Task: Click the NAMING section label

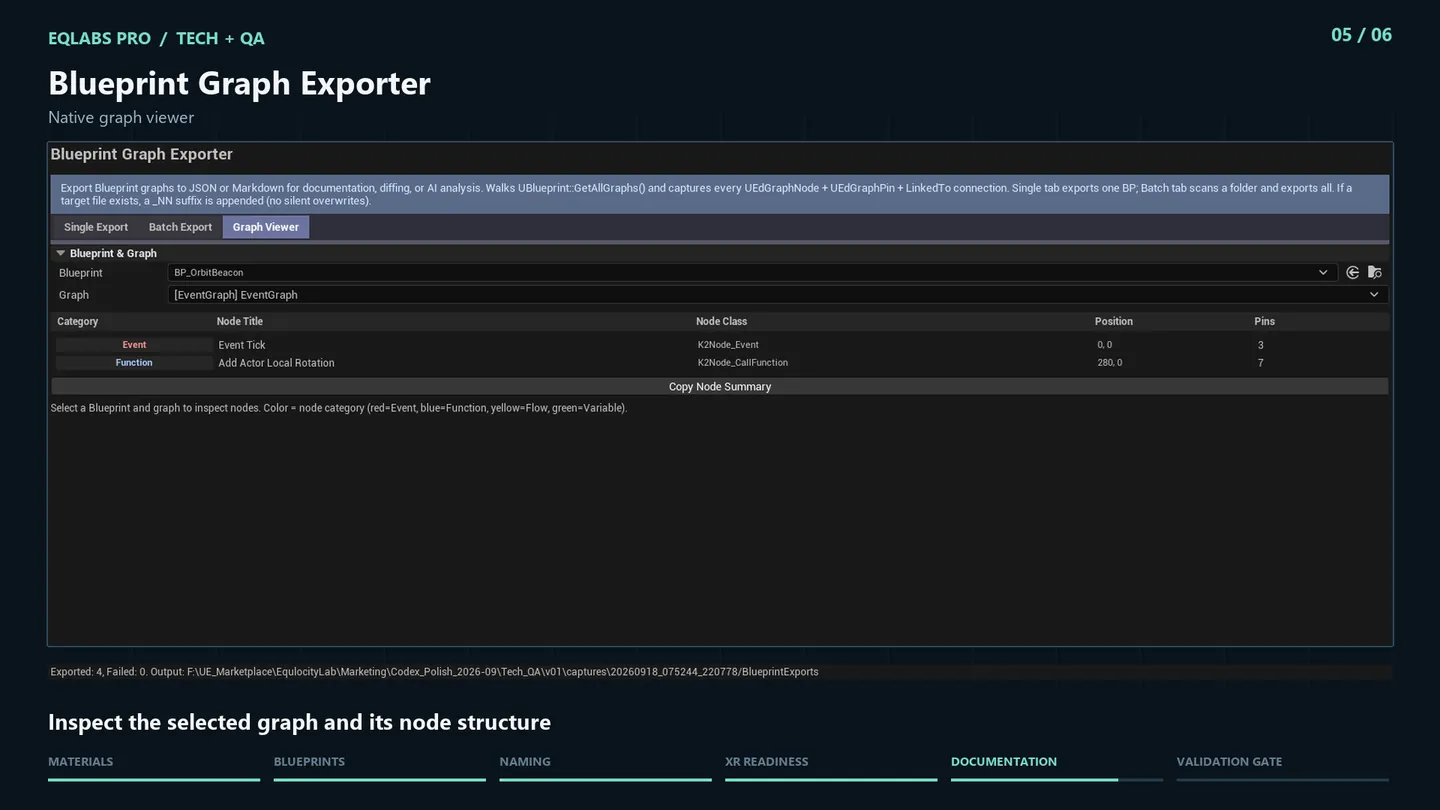Action: pyautogui.click(x=525, y=762)
